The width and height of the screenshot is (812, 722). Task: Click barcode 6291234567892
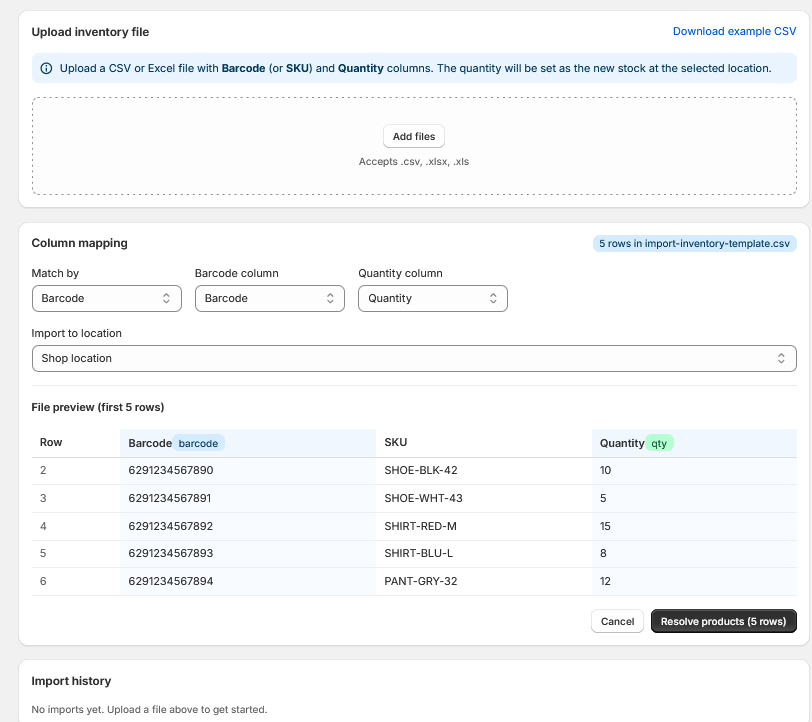(x=171, y=526)
